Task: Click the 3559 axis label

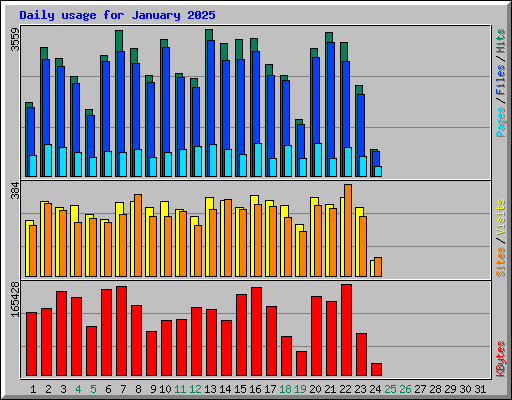Action: [15, 39]
